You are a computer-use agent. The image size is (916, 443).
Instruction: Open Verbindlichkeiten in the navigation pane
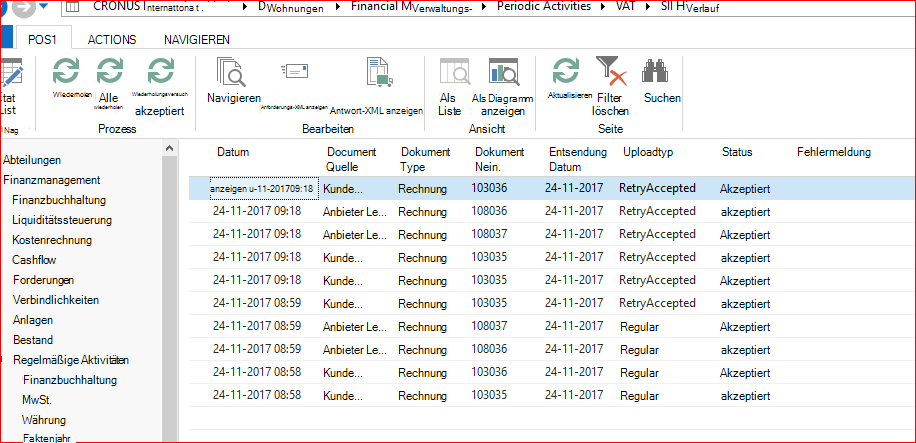pyautogui.click(x=55, y=300)
